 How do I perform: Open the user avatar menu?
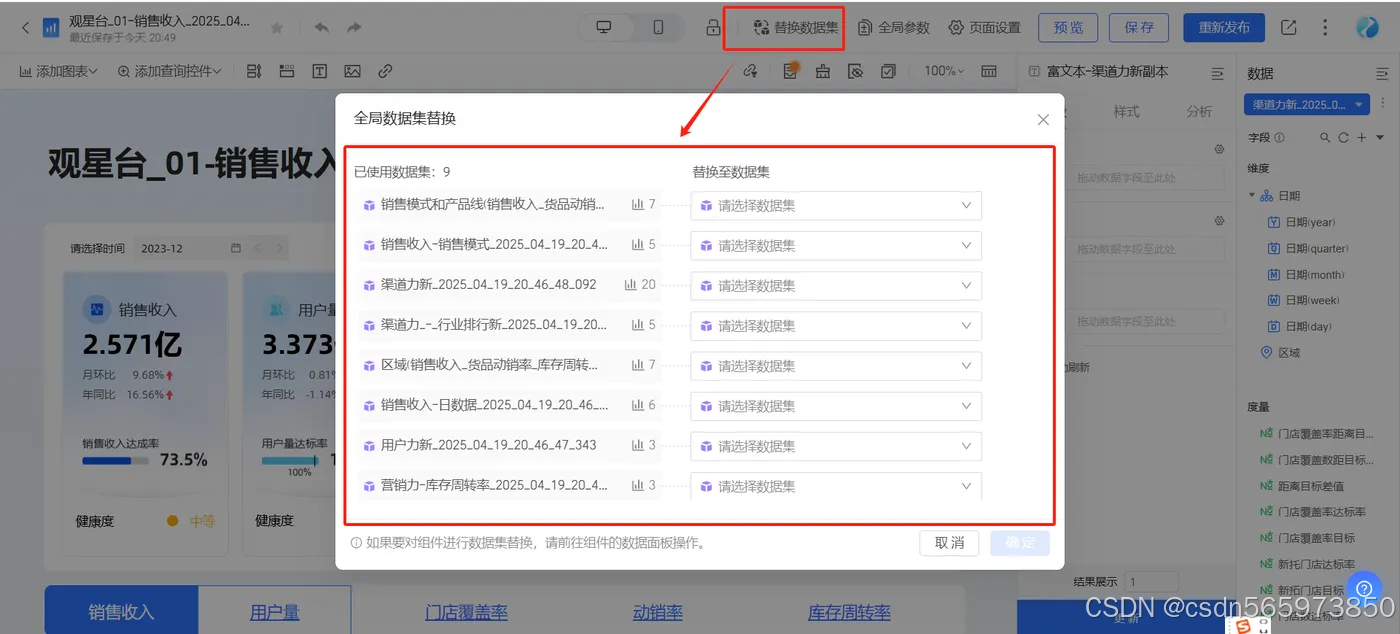(1367, 28)
